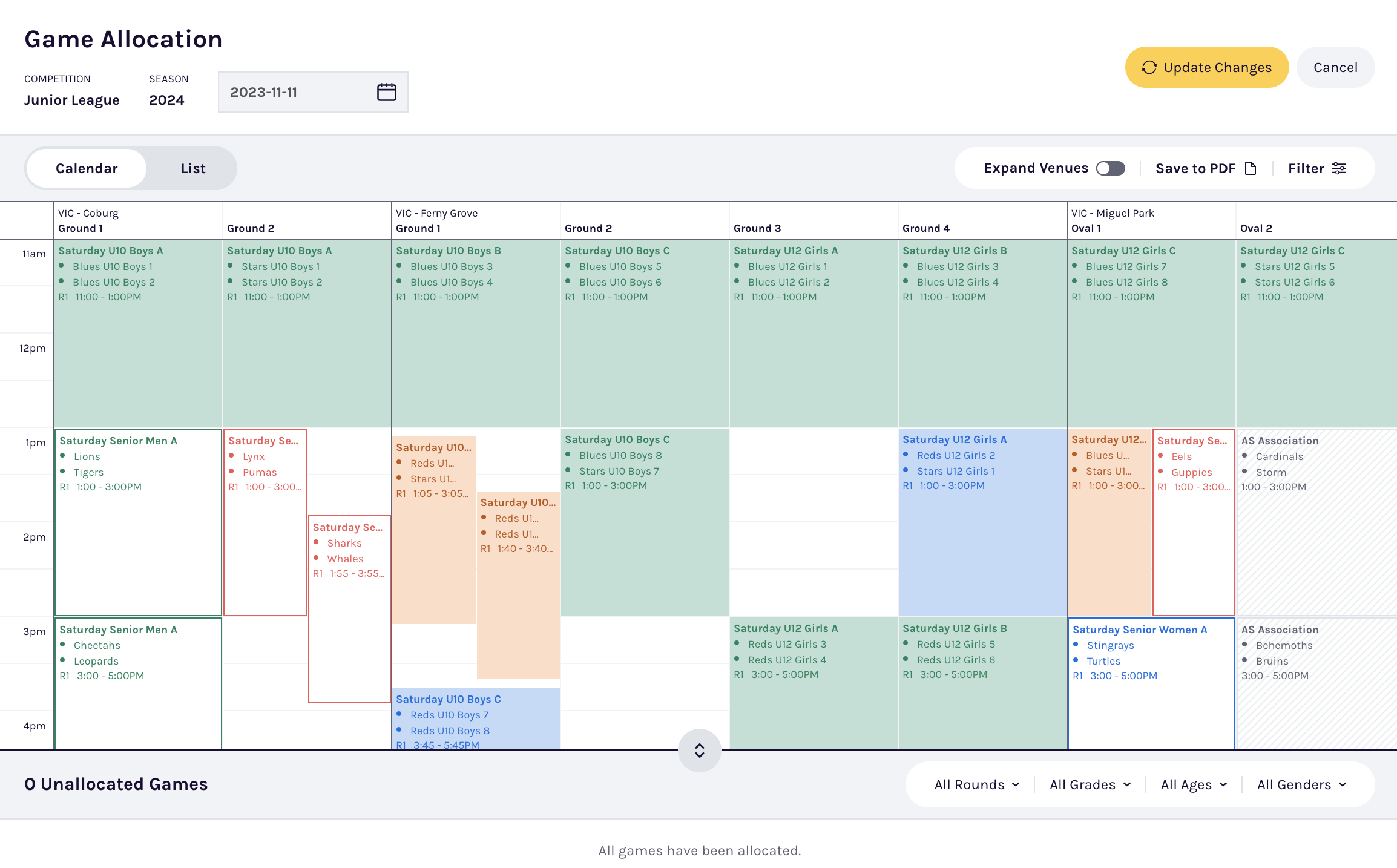Open the Filter sliders icon
The width and height of the screenshot is (1397, 868).
point(1339,168)
